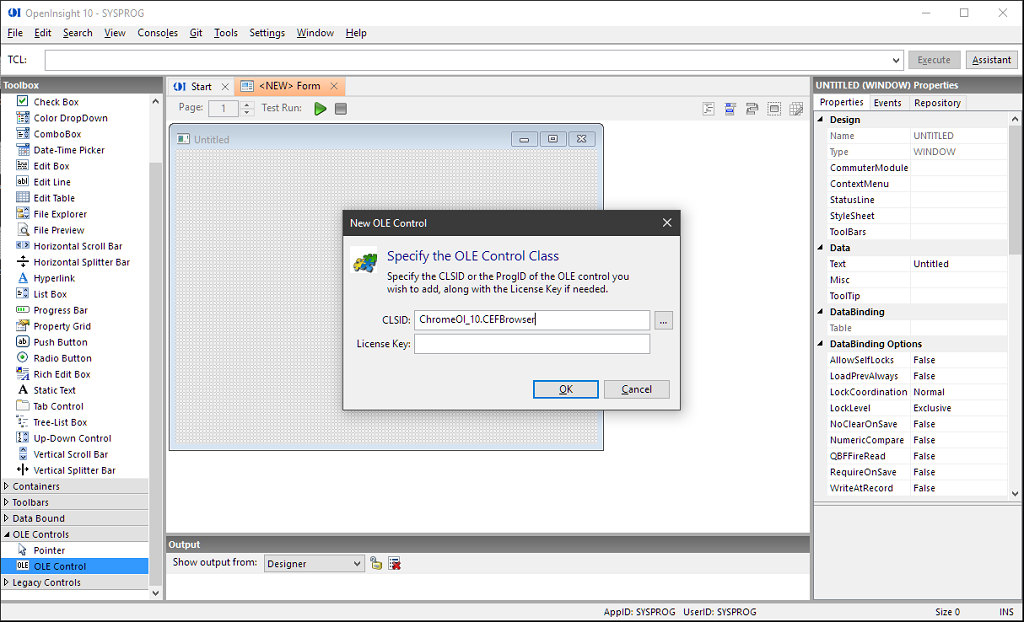This screenshot has height=622, width=1024.
Task: Increase the Page number stepper
Action: 247,105
